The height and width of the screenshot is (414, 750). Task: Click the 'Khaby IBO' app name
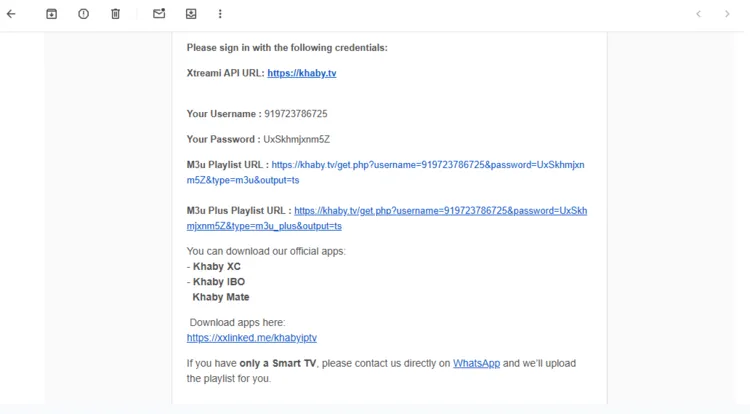219,282
